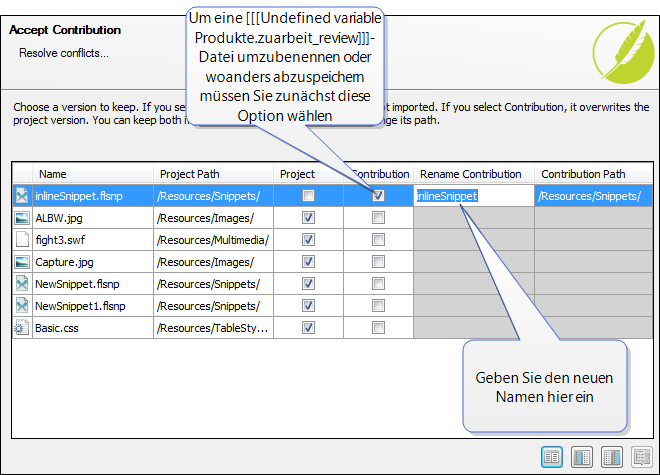Click the Rename Contribution column header

coord(472,174)
